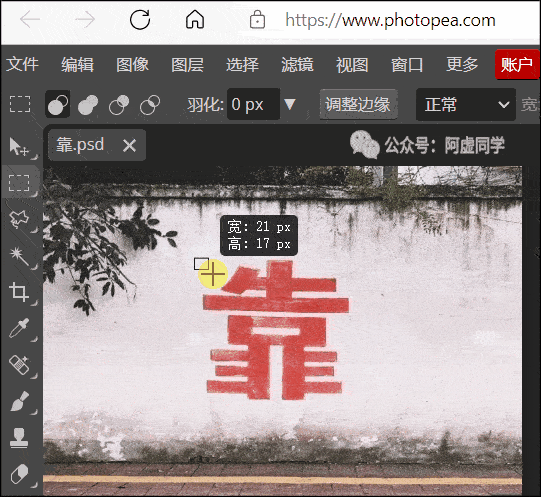Select the Lasso tool
Viewport: 541px width, 497px height.
19,219
